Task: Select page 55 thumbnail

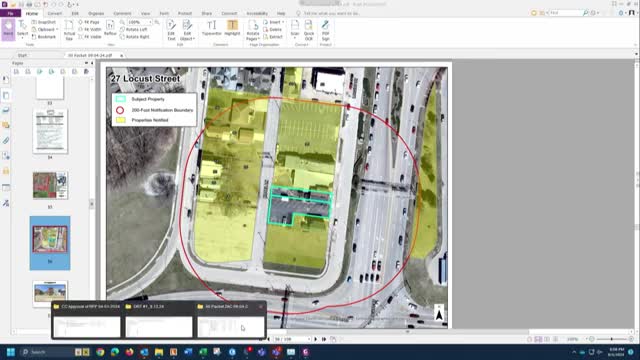Action: 50,185
